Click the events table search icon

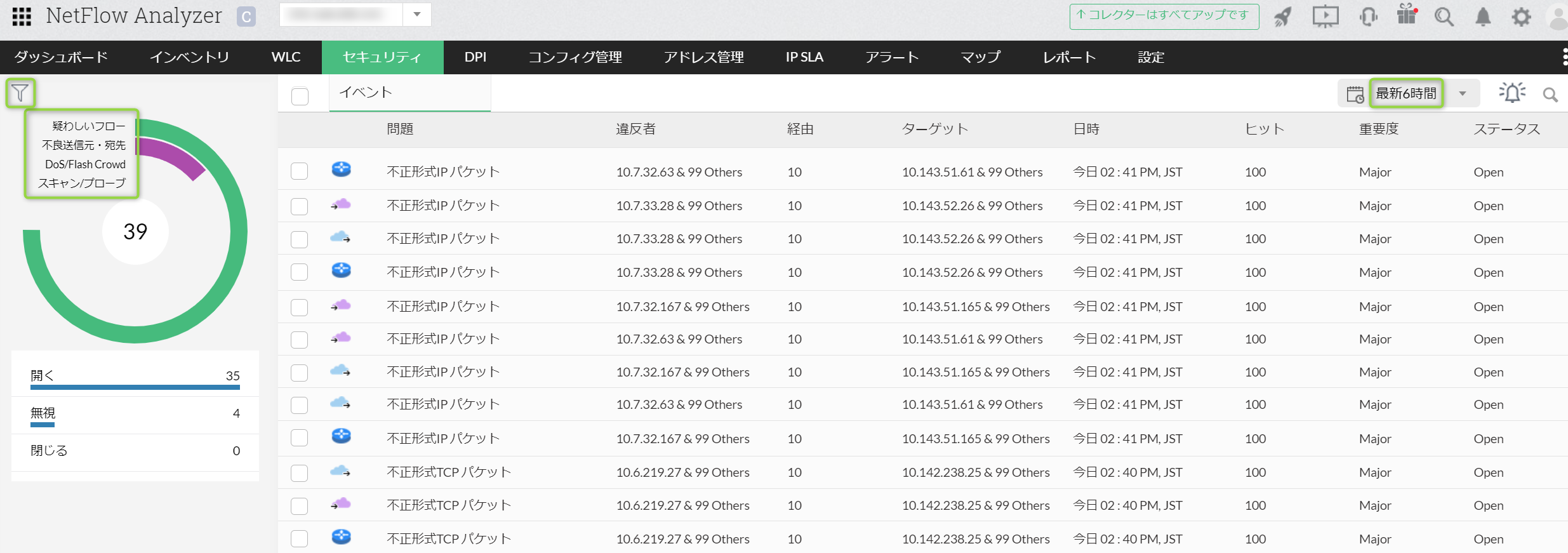point(1550,95)
